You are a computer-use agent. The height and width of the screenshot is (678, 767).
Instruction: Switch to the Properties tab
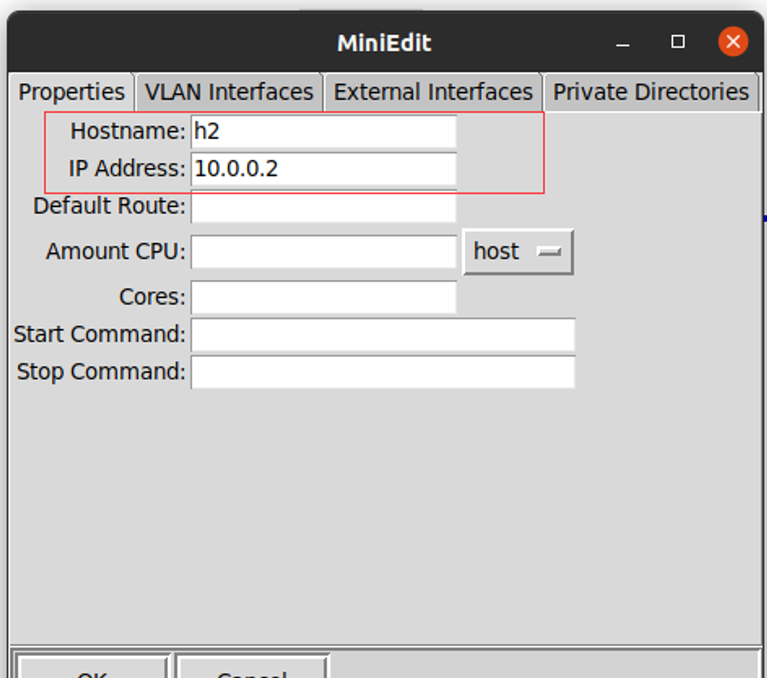[71, 92]
